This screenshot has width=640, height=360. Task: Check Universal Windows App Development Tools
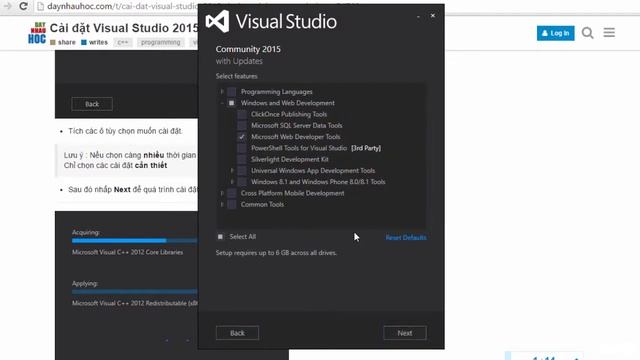point(242,171)
